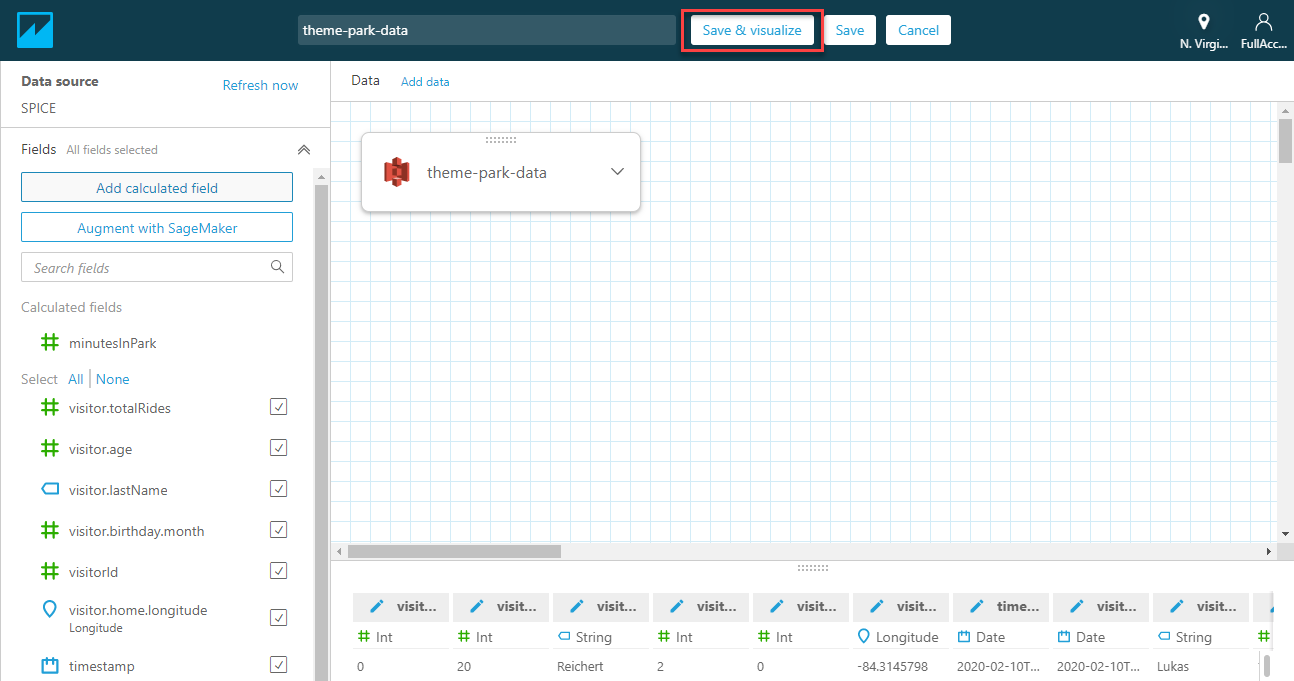The height and width of the screenshot is (681, 1294).
Task: Click the Save & visualize button
Action: pyautogui.click(x=752, y=30)
